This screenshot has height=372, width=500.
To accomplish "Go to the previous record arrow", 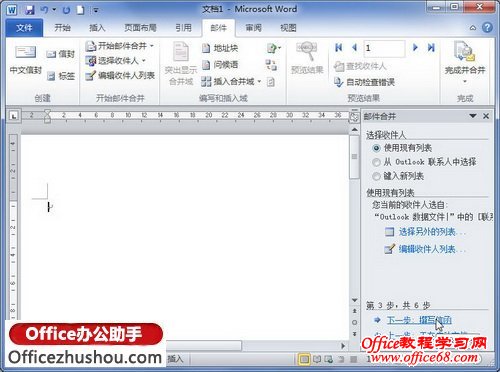I will [355, 48].
